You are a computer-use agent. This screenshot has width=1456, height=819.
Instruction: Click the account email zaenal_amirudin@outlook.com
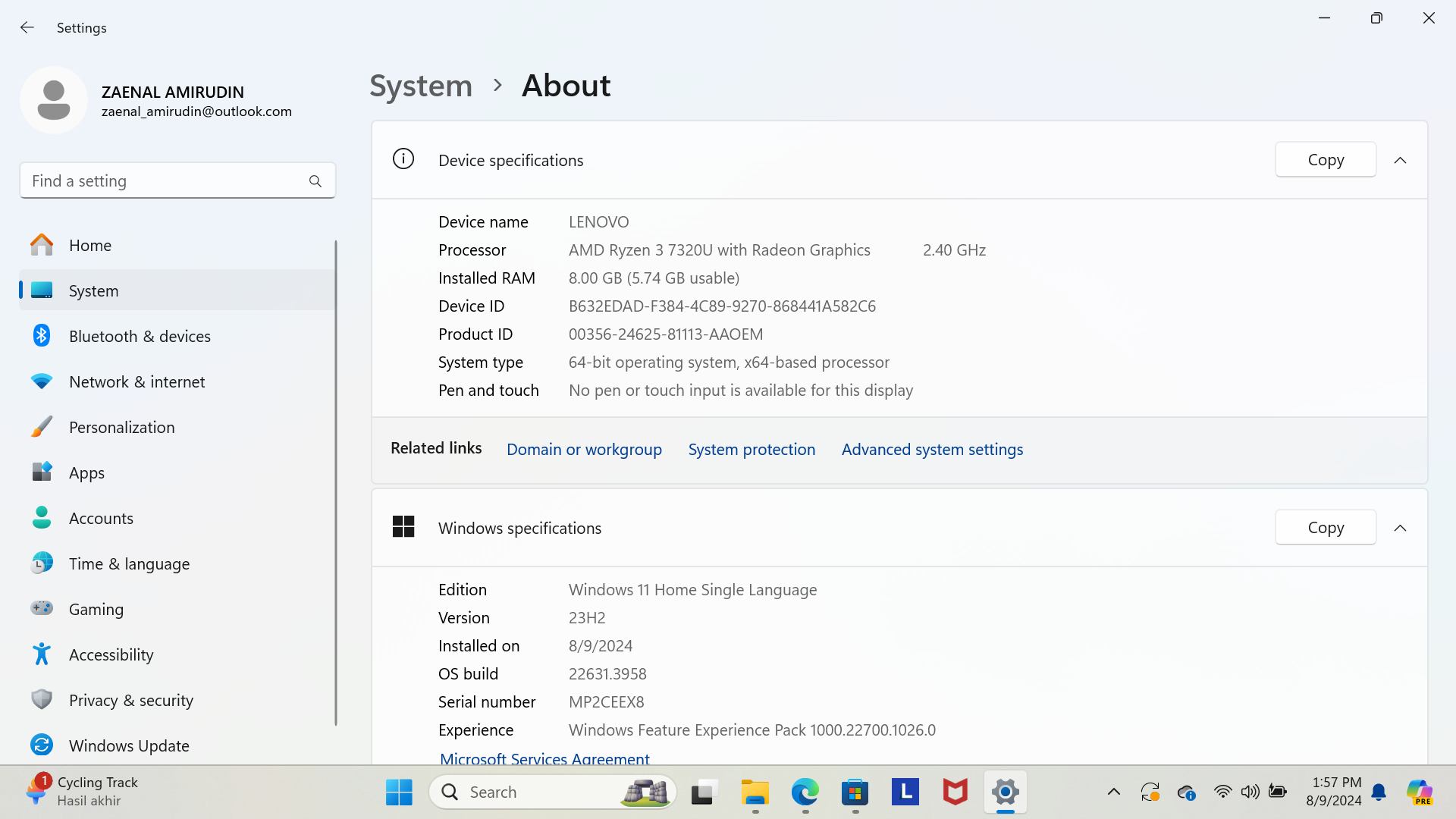tap(196, 111)
